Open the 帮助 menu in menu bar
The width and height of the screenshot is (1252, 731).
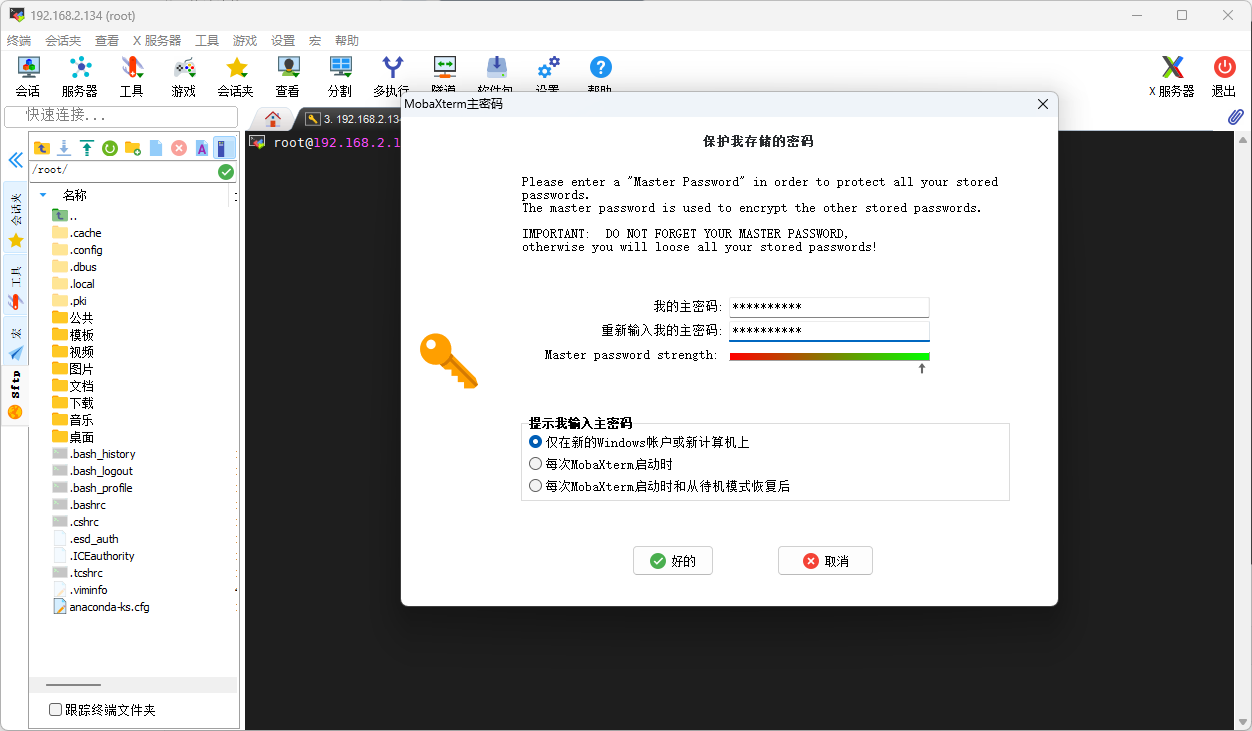point(347,41)
